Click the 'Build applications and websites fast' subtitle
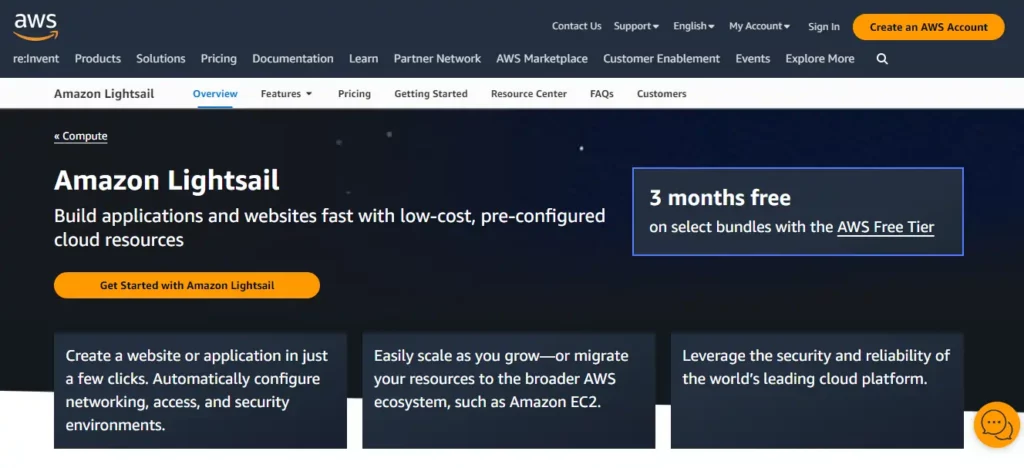The width and height of the screenshot is (1024, 468). pos(329,228)
